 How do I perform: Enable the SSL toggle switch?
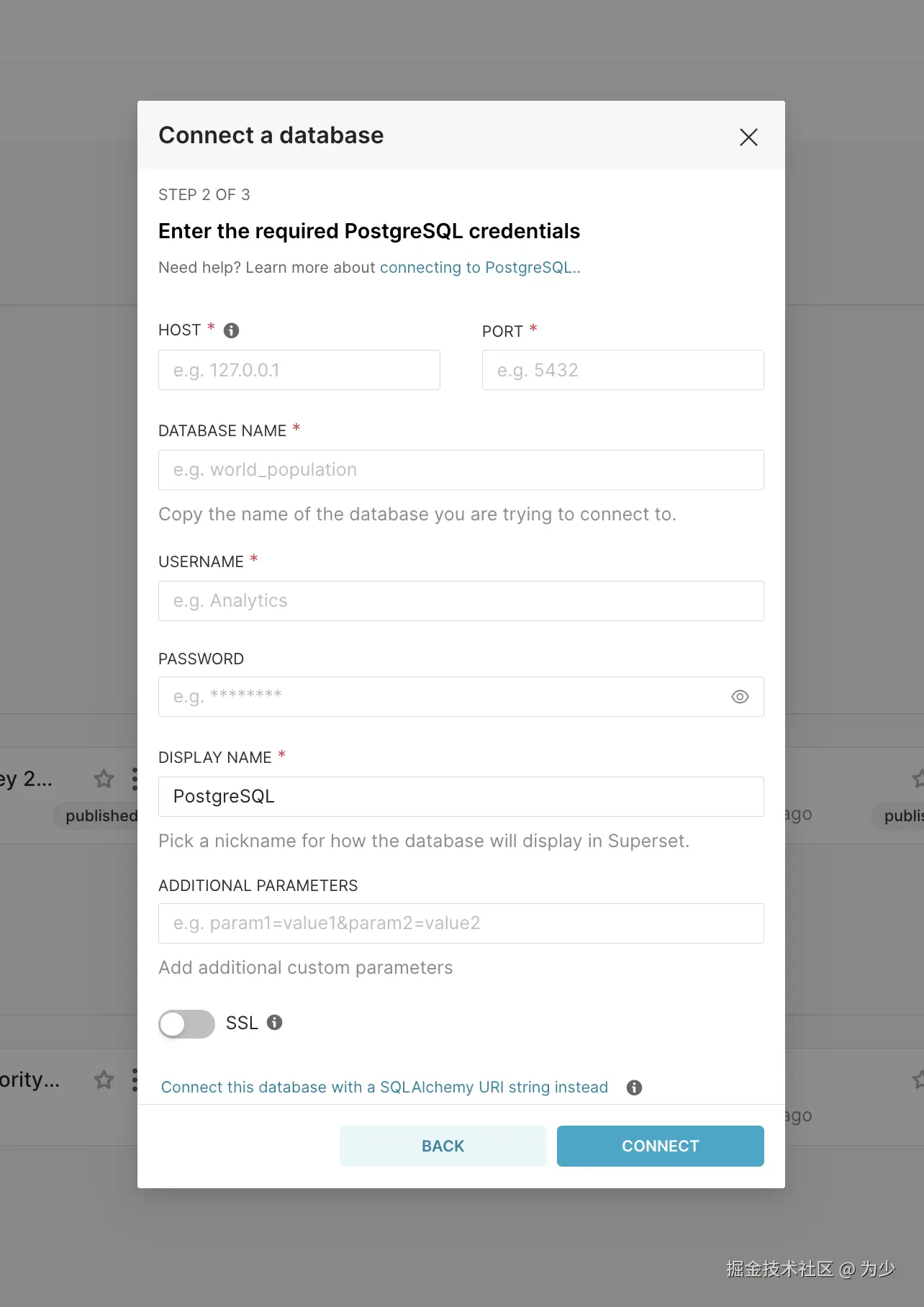click(x=187, y=1023)
